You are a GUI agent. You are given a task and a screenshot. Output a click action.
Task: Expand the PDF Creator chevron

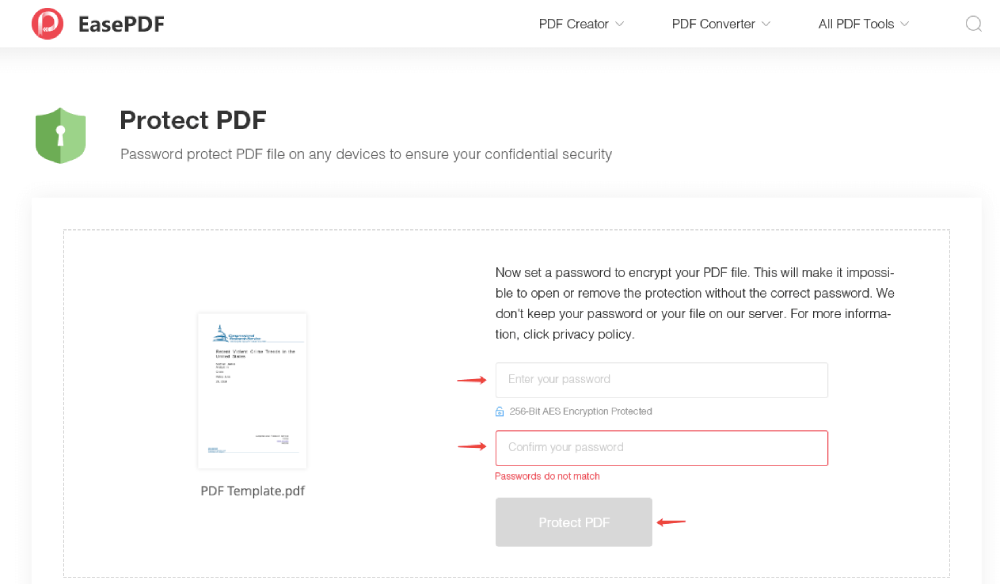[x=620, y=24]
